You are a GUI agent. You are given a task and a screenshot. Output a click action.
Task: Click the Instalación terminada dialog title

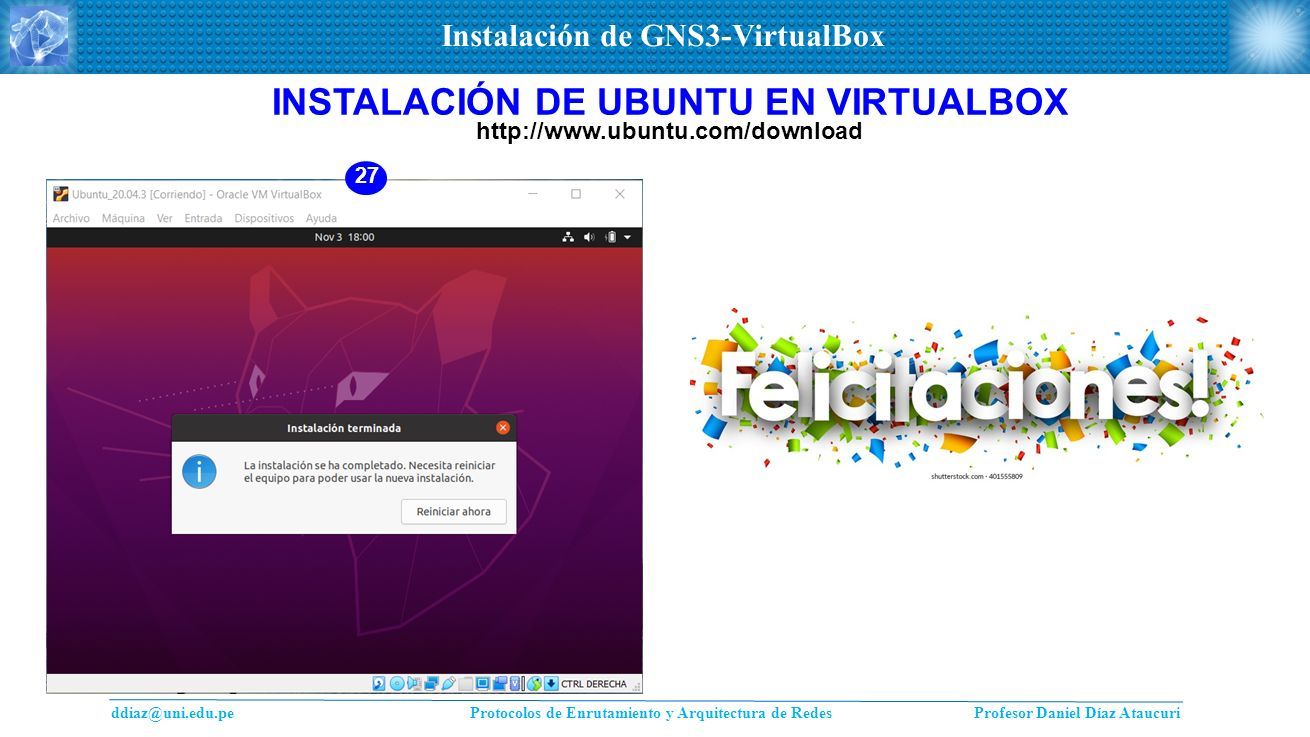pyautogui.click(x=344, y=428)
